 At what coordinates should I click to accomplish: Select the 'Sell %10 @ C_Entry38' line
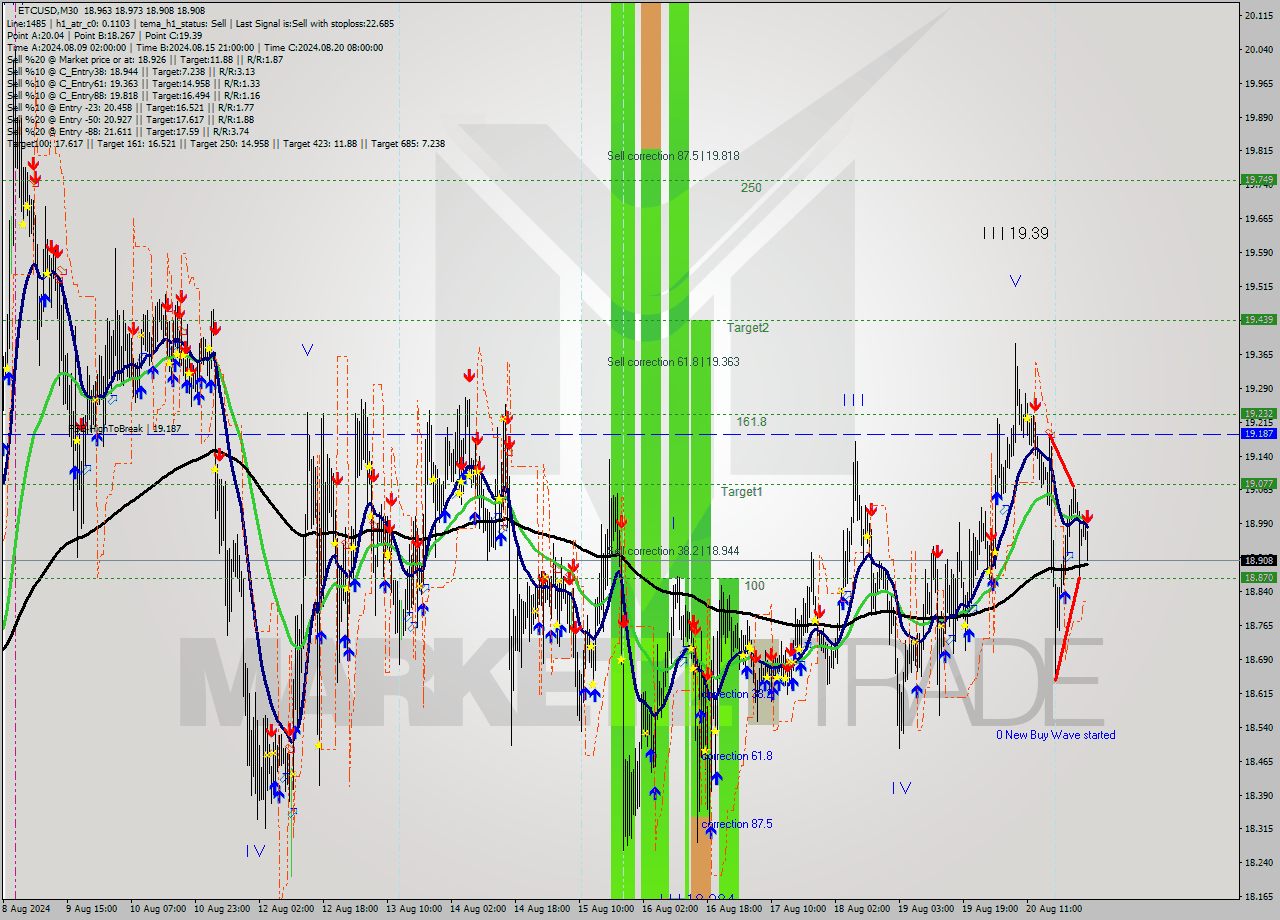[130, 71]
